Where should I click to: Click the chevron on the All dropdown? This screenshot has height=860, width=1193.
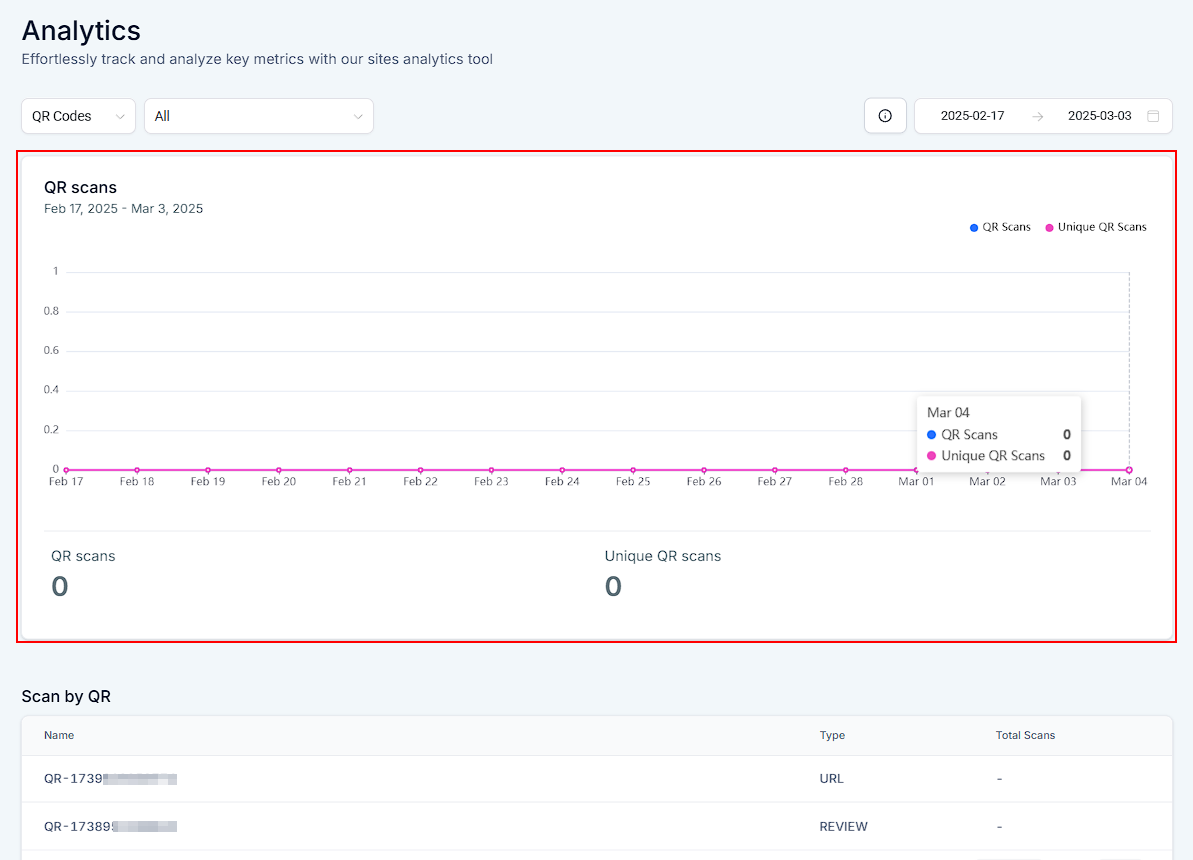pos(358,117)
